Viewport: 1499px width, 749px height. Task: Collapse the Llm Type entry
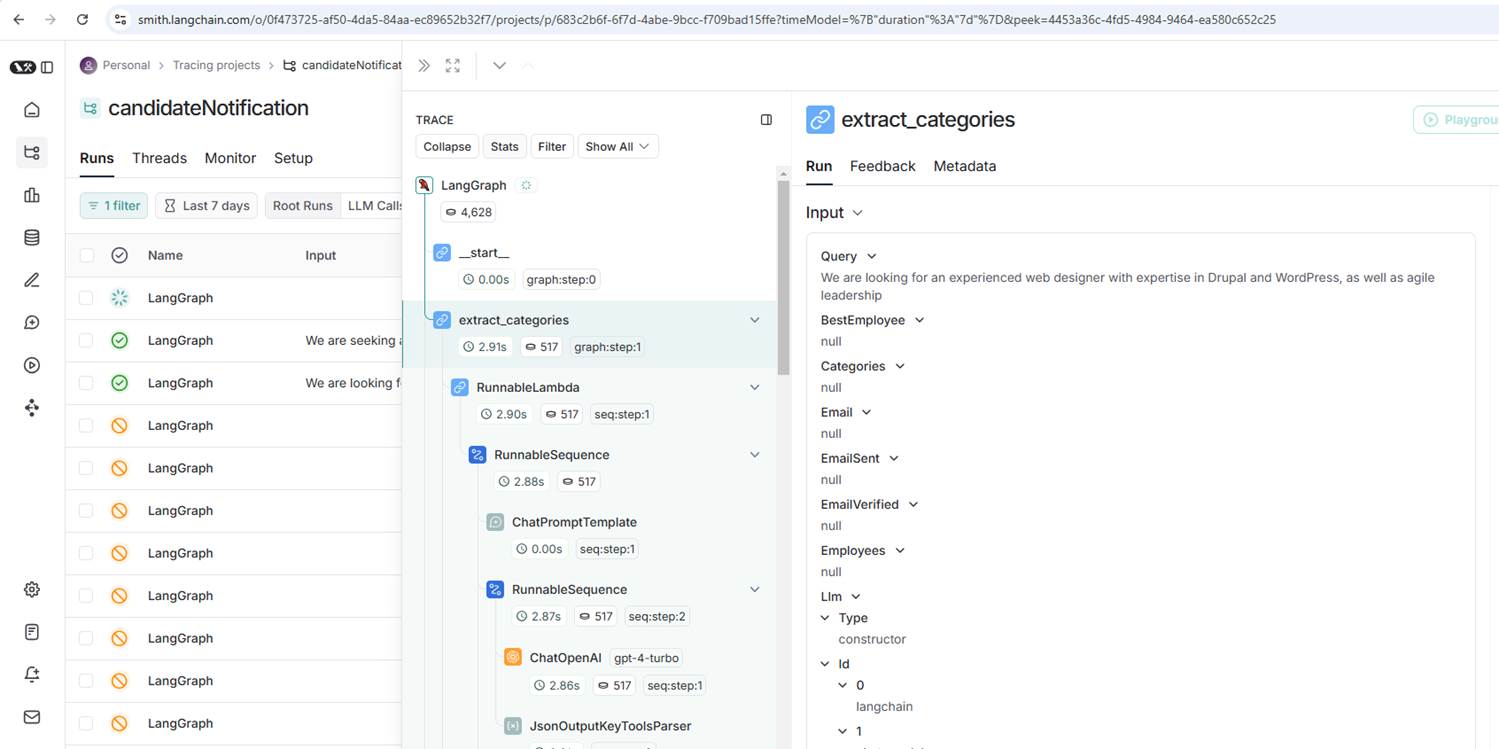click(826, 618)
